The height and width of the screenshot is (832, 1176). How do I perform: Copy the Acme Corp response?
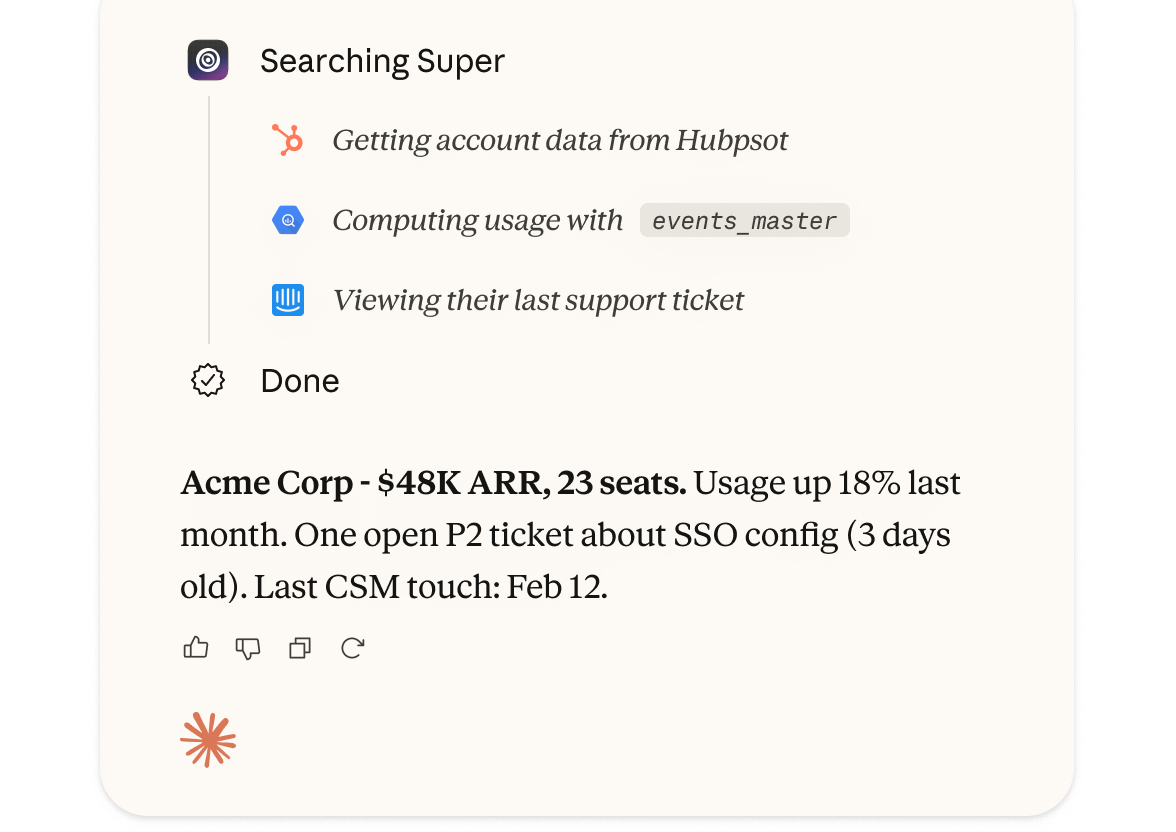point(299,648)
